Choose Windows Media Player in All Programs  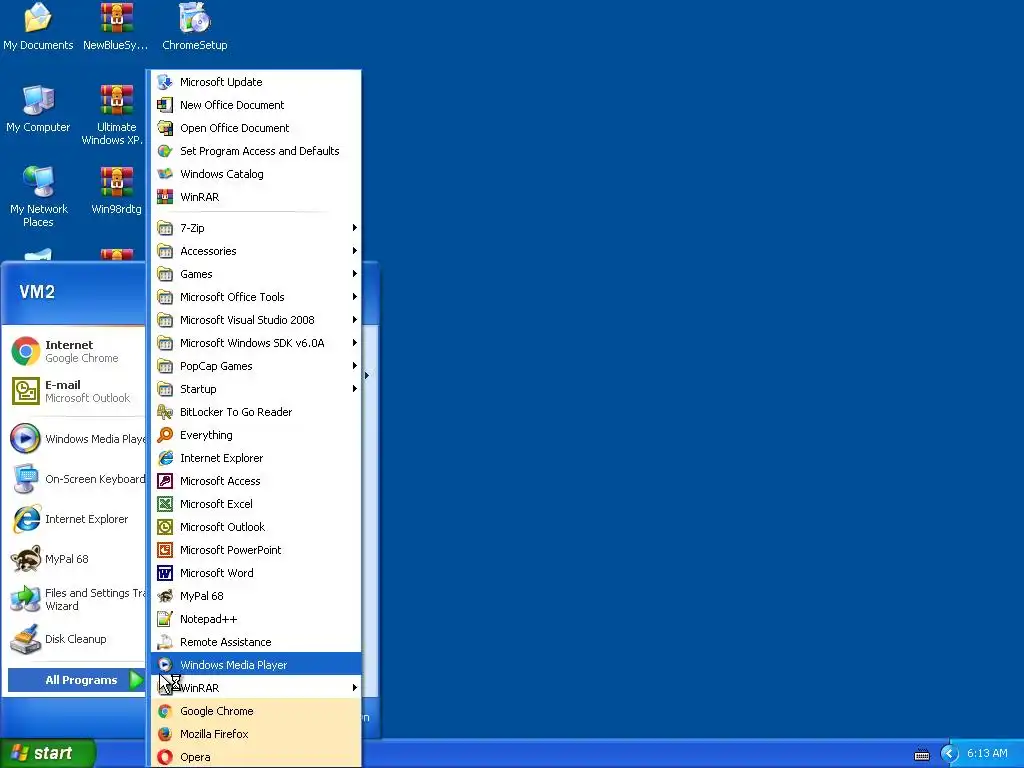[256, 665]
